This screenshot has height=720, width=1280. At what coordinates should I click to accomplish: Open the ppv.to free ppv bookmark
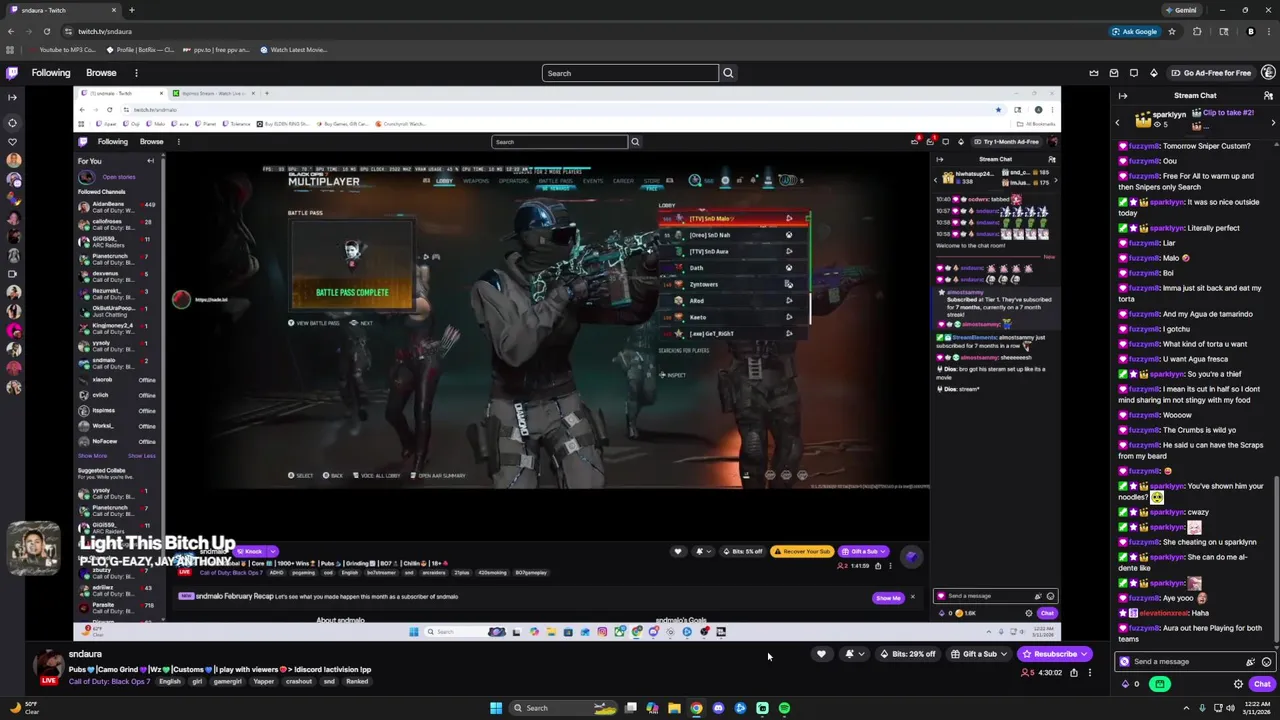click(x=215, y=50)
